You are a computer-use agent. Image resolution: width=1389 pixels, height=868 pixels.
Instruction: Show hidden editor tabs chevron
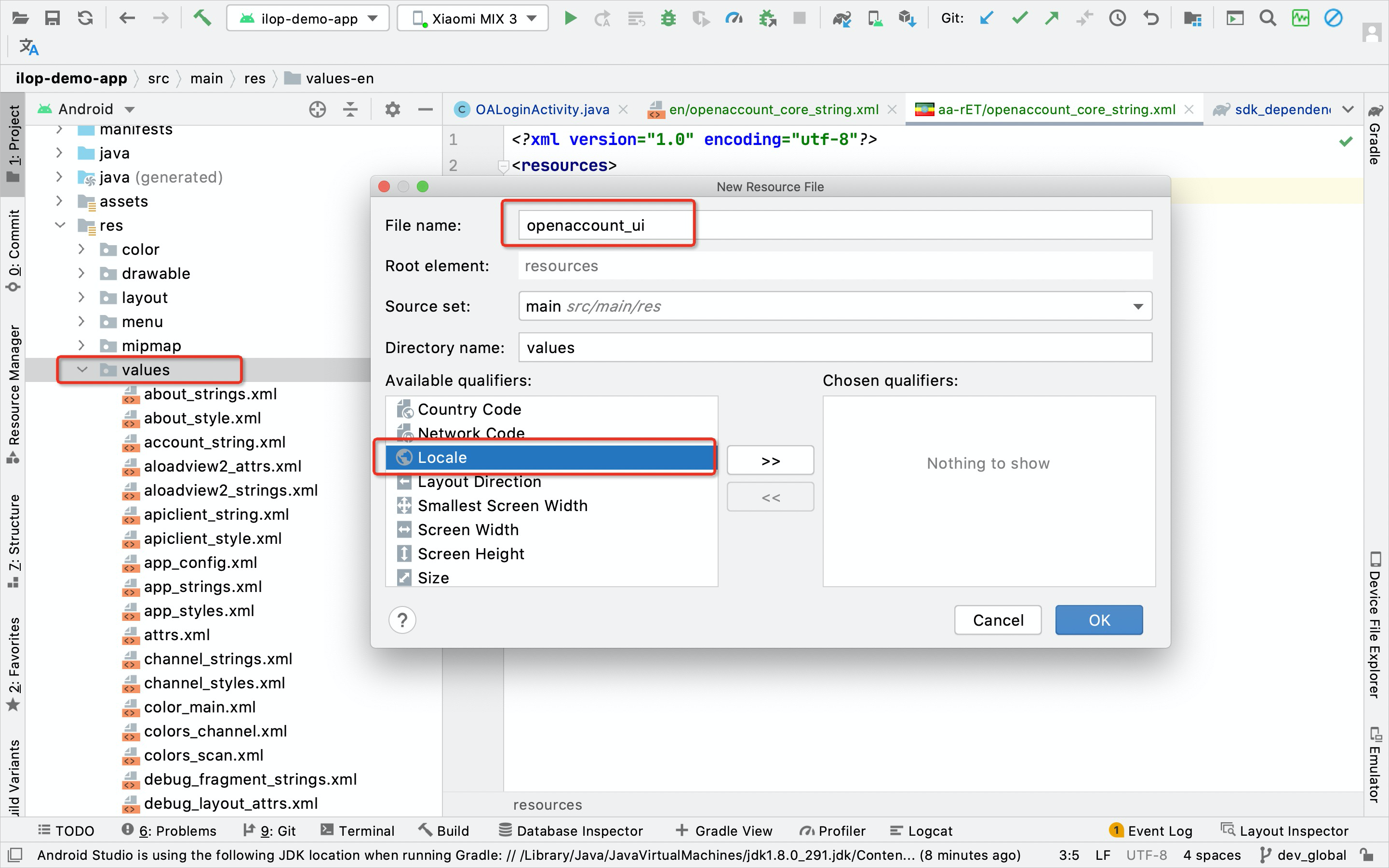1348,109
